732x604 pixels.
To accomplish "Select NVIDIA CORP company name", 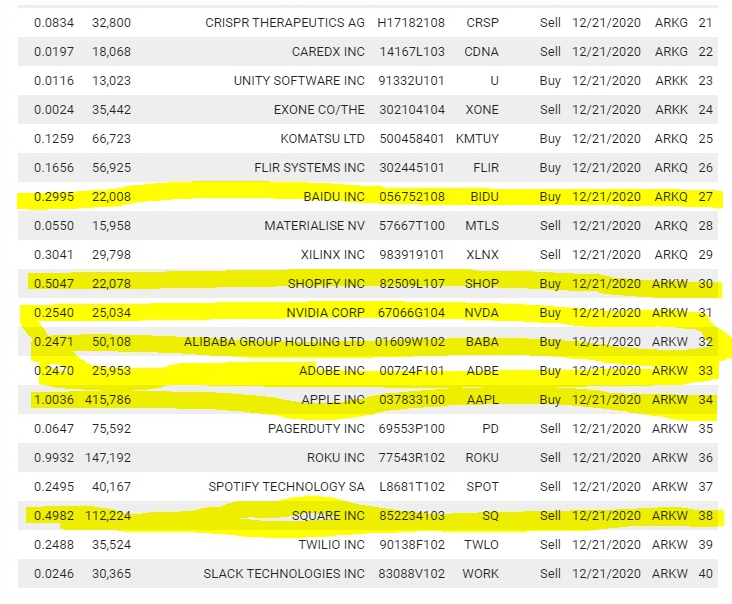I will [325, 312].
